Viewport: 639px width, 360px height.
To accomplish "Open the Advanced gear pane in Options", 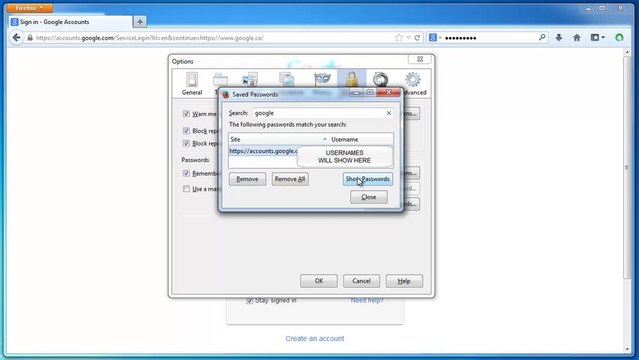I will click(x=413, y=84).
